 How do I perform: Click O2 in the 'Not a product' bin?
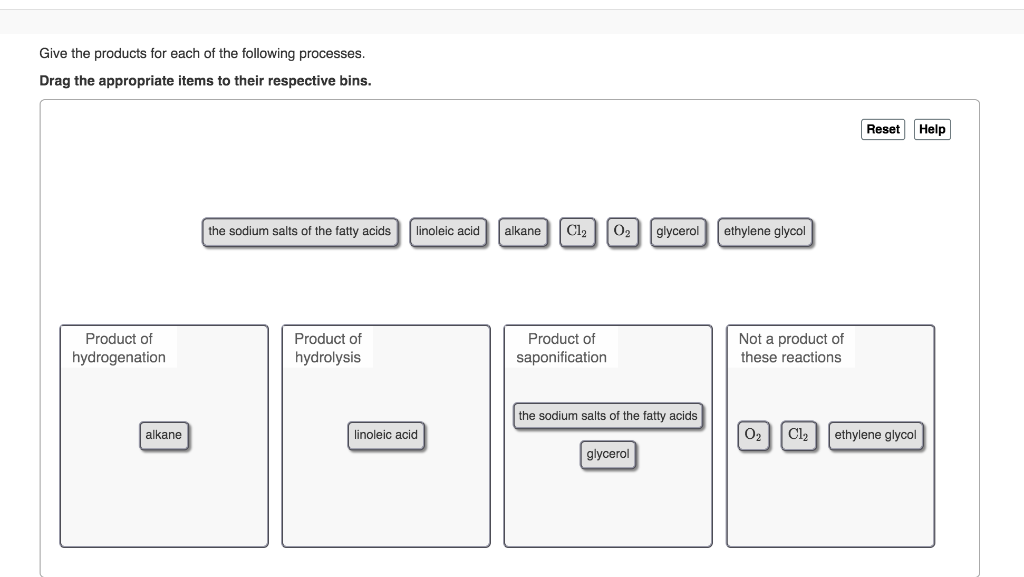pos(753,435)
